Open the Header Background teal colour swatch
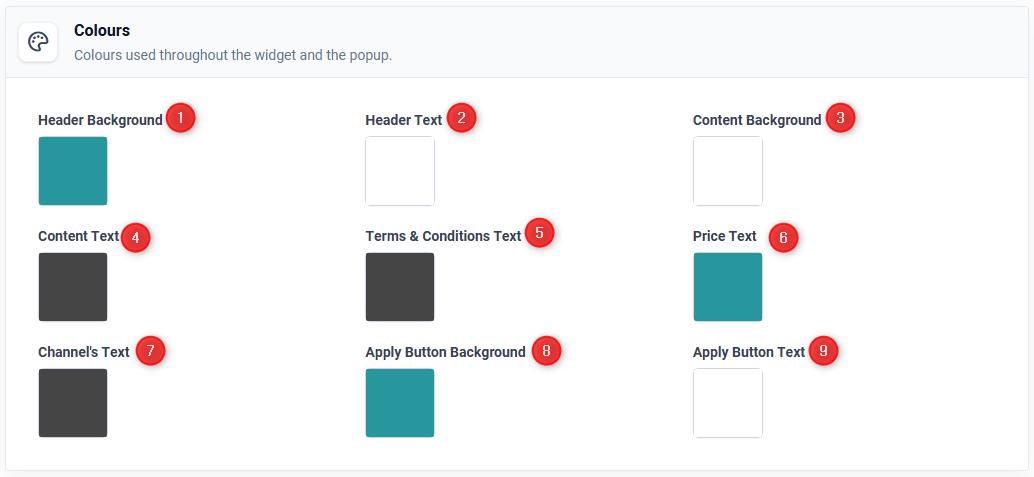The height and width of the screenshot is (477, 1034). click(x=73, y=171)
